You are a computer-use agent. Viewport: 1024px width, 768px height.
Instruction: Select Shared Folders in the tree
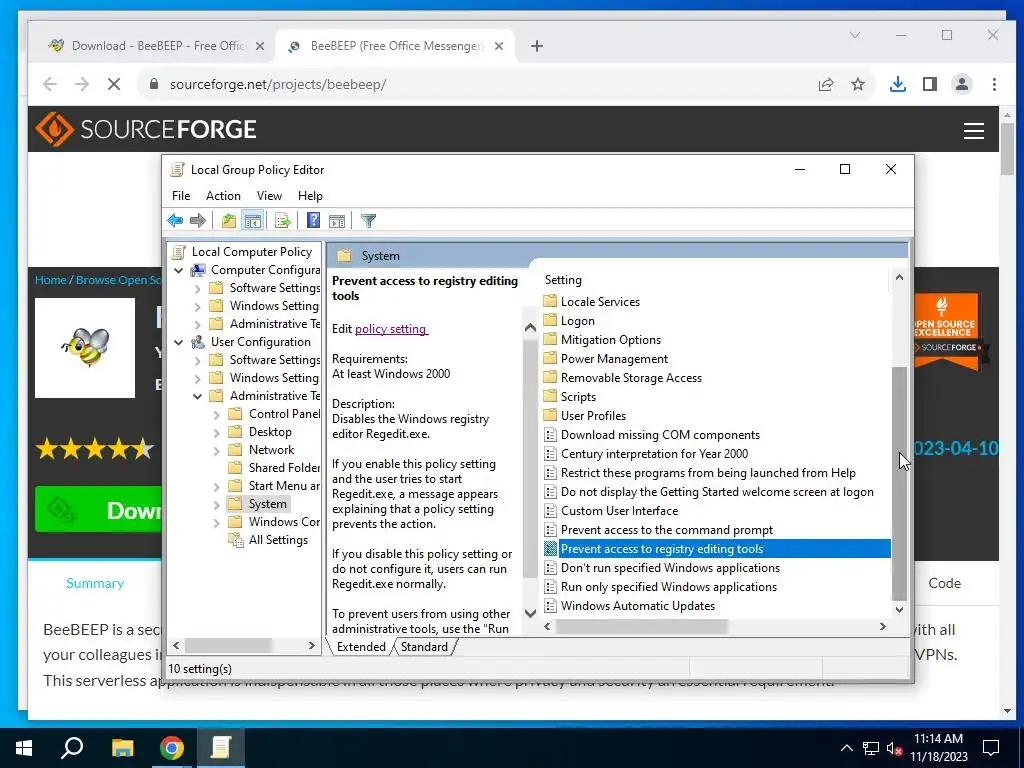[284, 468]
